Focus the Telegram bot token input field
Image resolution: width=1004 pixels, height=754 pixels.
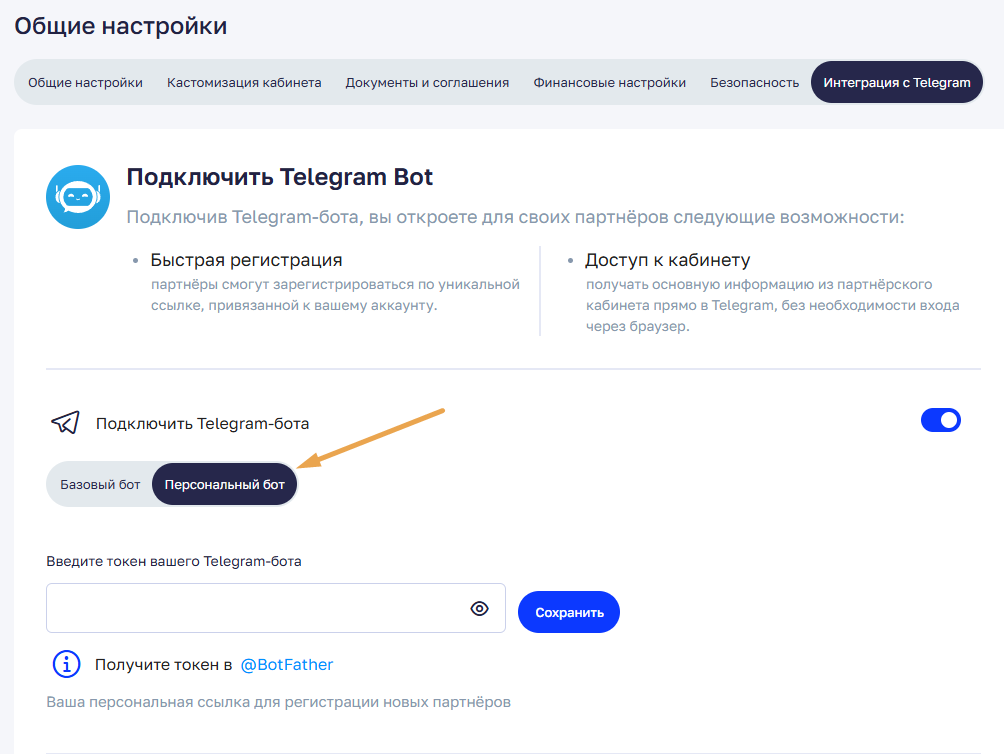255,608
